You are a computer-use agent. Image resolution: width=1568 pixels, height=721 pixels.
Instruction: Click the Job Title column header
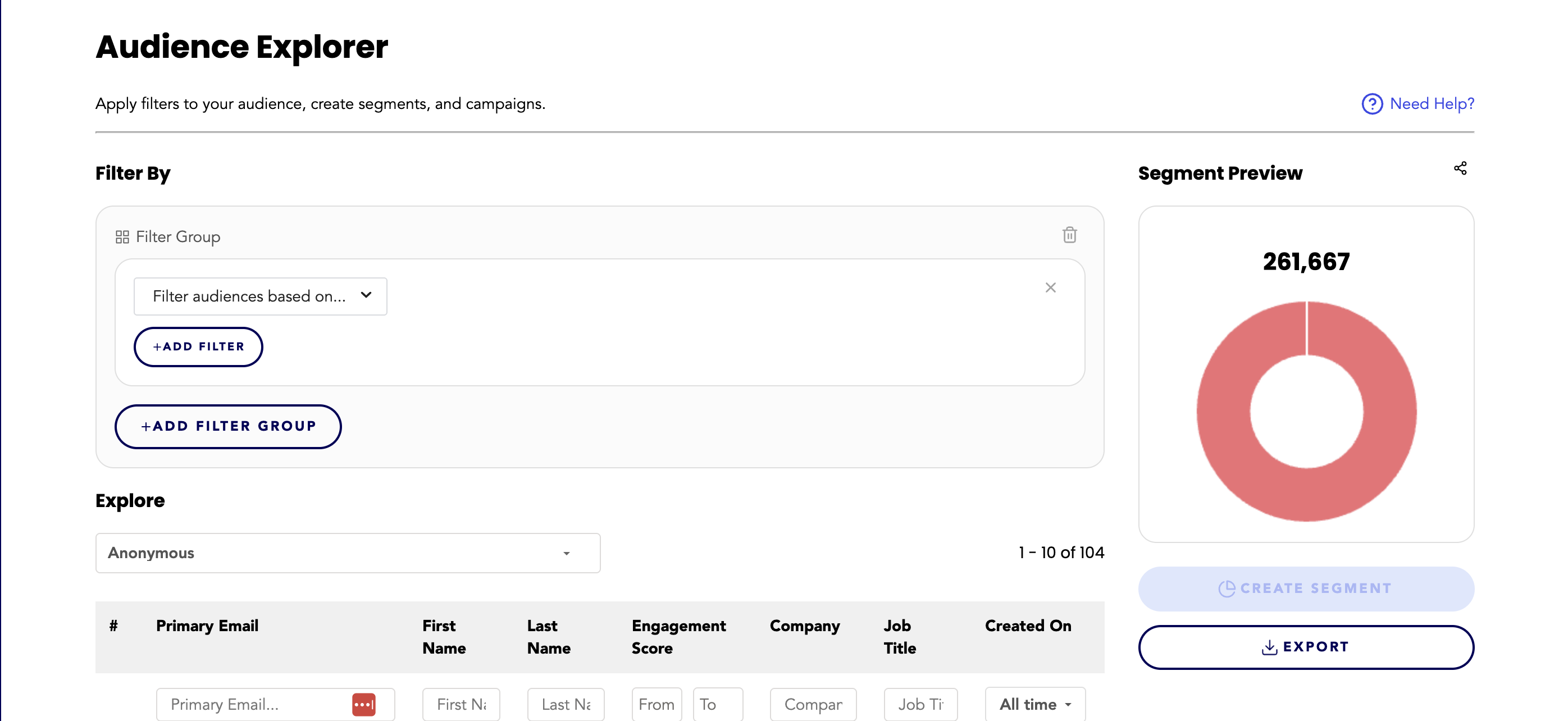(899, 636)
